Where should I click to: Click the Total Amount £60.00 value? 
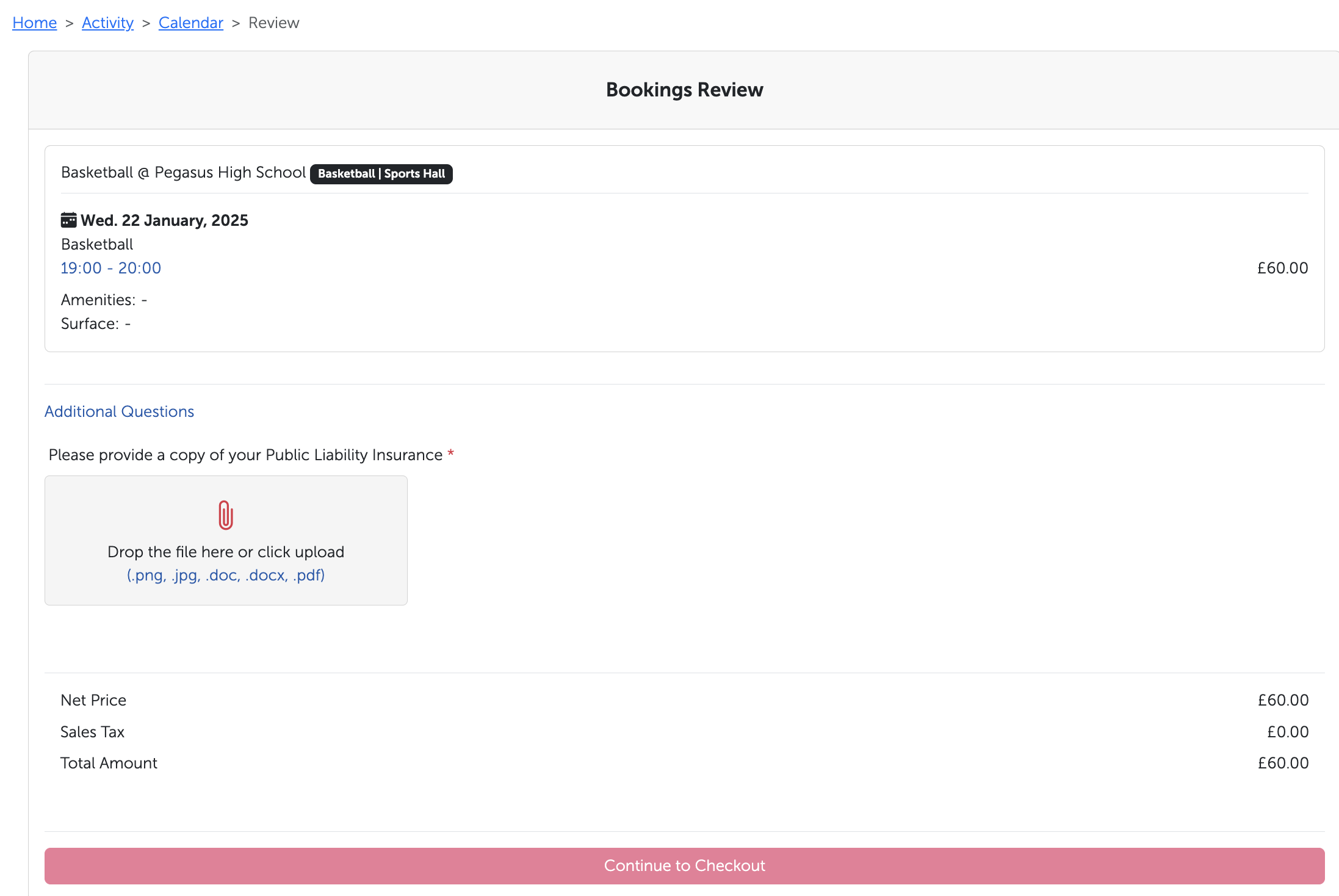tap(1283, 763)
